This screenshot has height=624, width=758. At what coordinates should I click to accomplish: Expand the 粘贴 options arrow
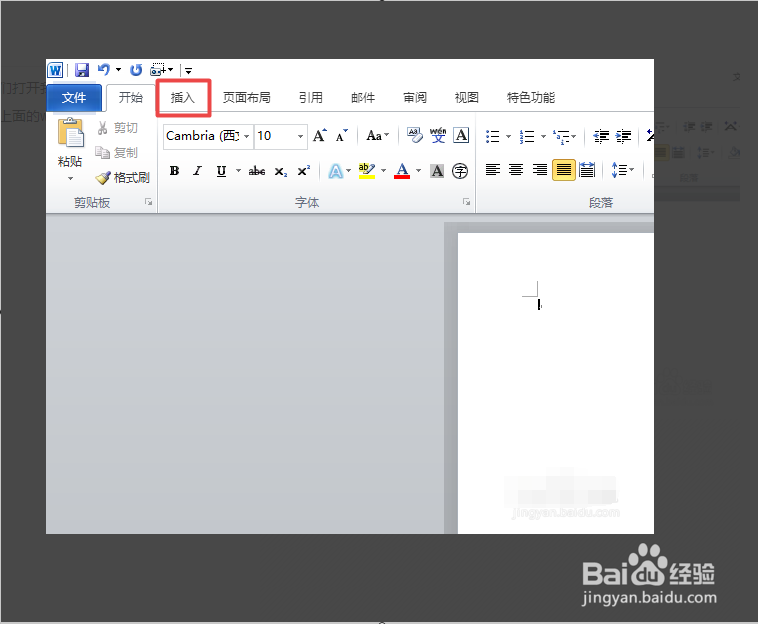(71, 179)
